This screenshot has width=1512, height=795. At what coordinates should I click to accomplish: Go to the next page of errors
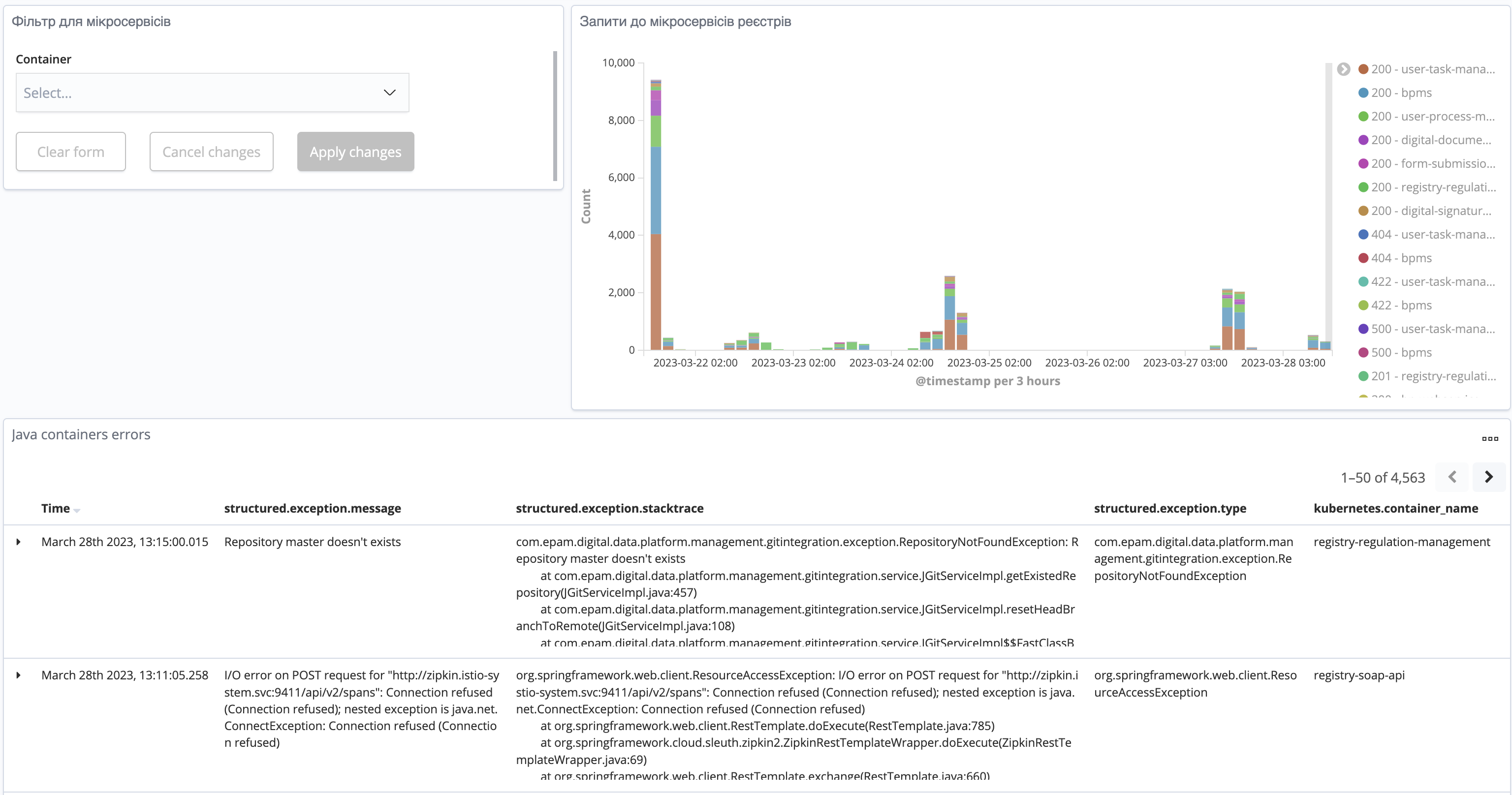tap(1488, 477)
